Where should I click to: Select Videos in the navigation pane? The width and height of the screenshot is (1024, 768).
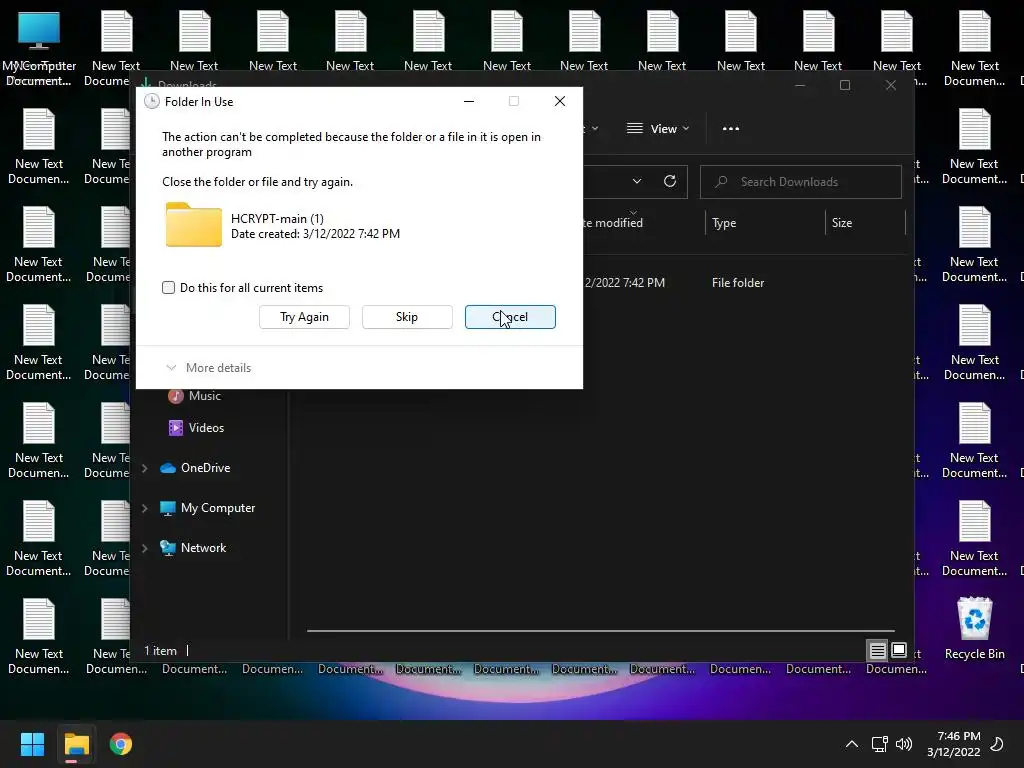197,428
